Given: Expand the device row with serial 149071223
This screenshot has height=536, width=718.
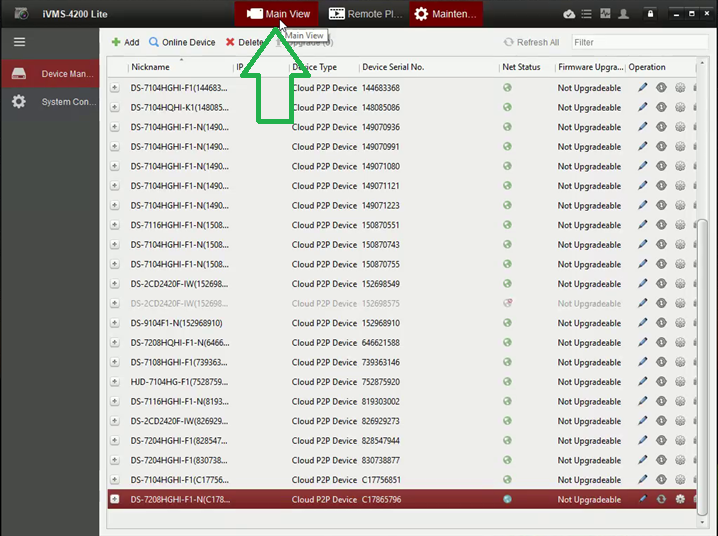Looking at the screenshot, I should [114, 205].
